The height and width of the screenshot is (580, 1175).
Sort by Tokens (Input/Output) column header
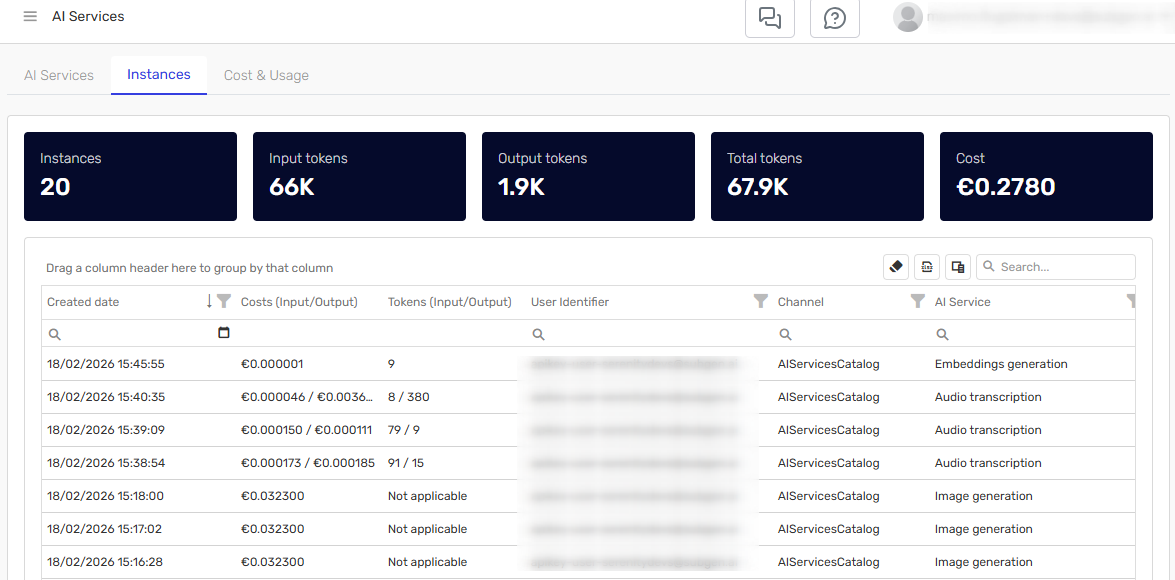pyautogui.click(x=449, y=302)
